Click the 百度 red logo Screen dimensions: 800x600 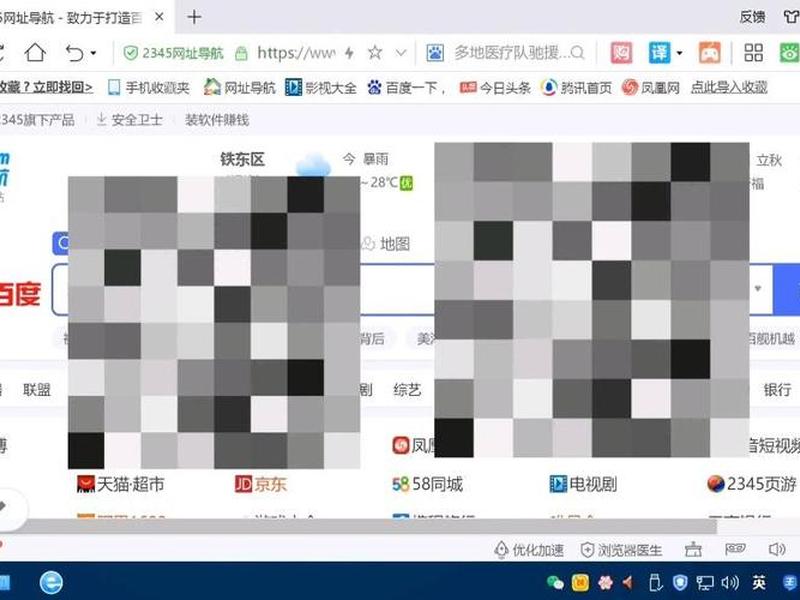19,294
